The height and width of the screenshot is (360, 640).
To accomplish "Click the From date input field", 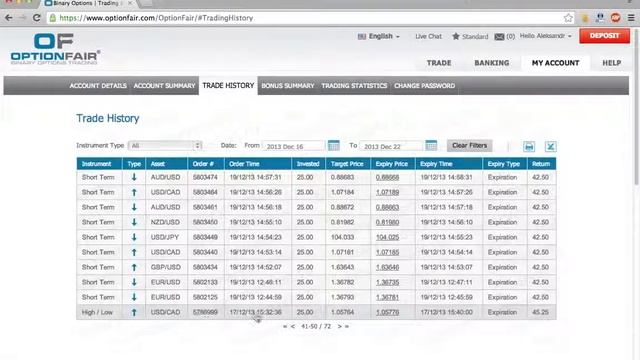I will pos(293,146).
